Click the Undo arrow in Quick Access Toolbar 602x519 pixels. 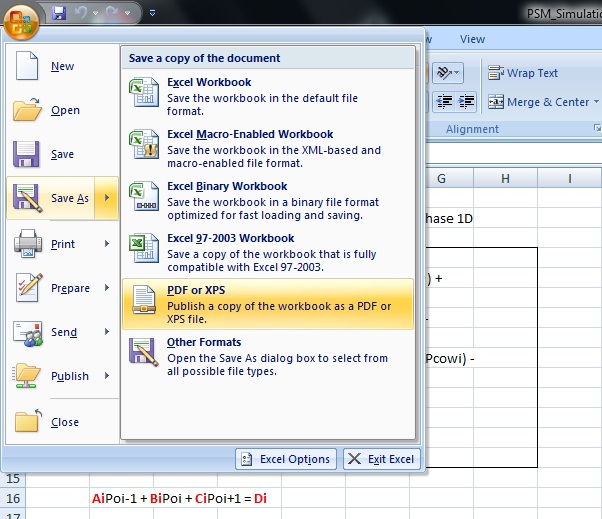81,13
